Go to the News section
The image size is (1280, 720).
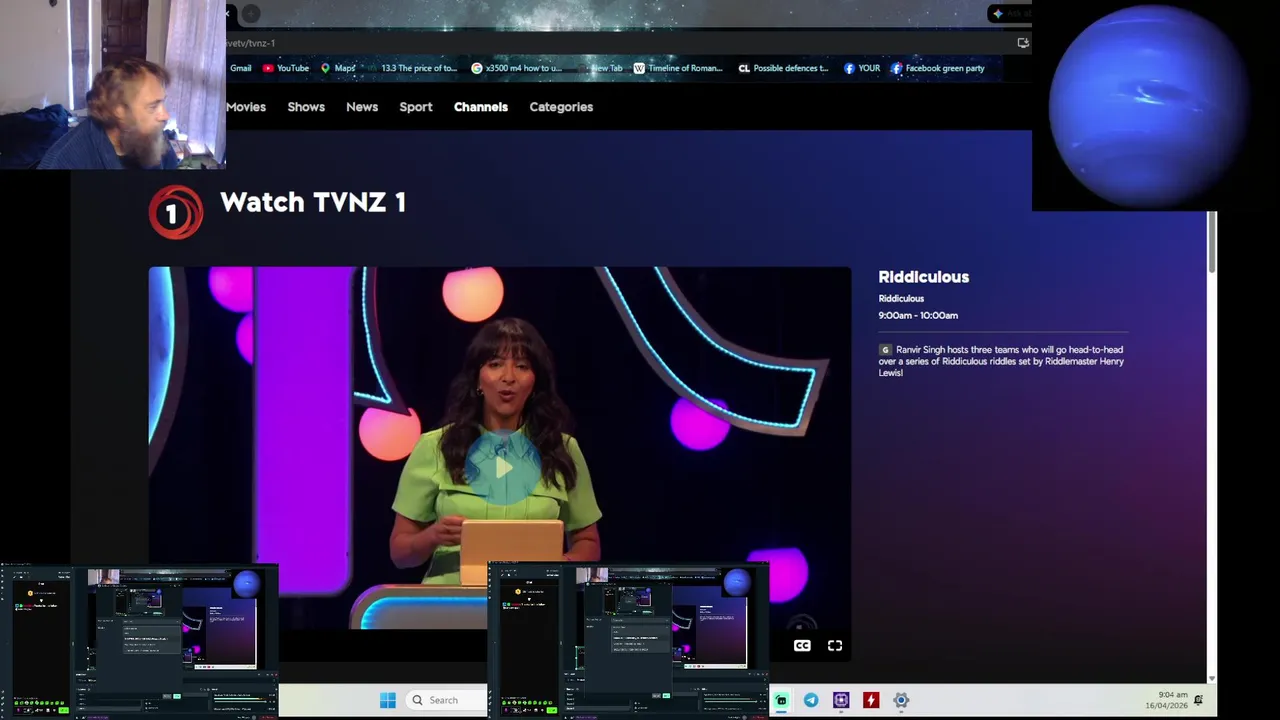click(x=362, y=107)
